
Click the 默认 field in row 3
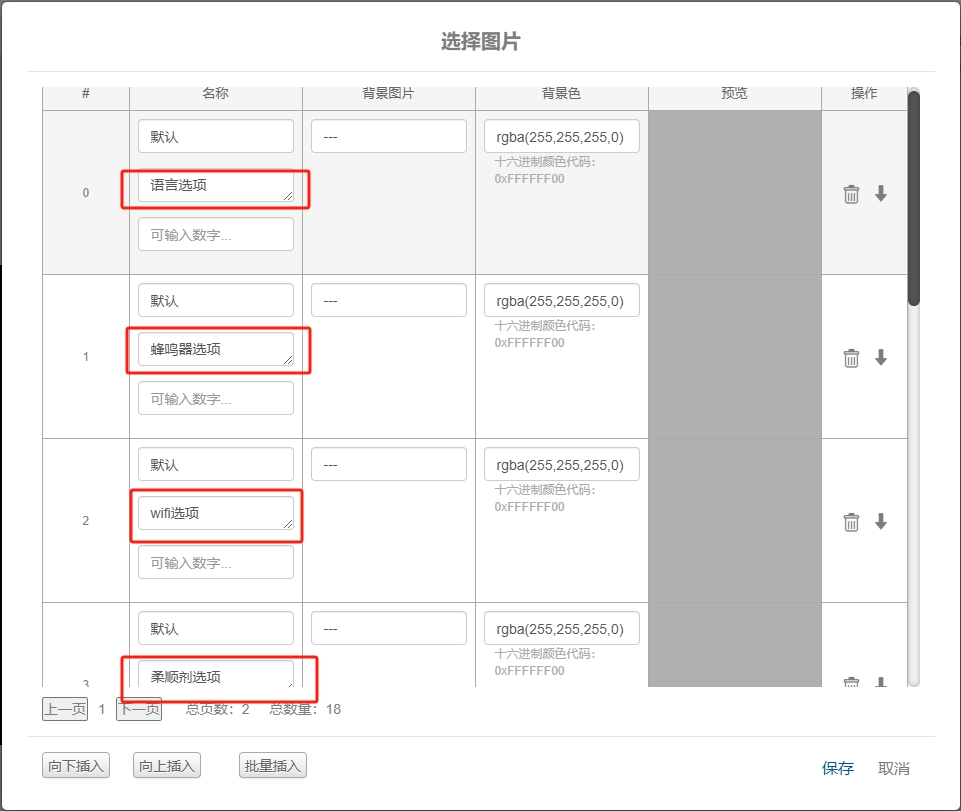pos(216,628)
